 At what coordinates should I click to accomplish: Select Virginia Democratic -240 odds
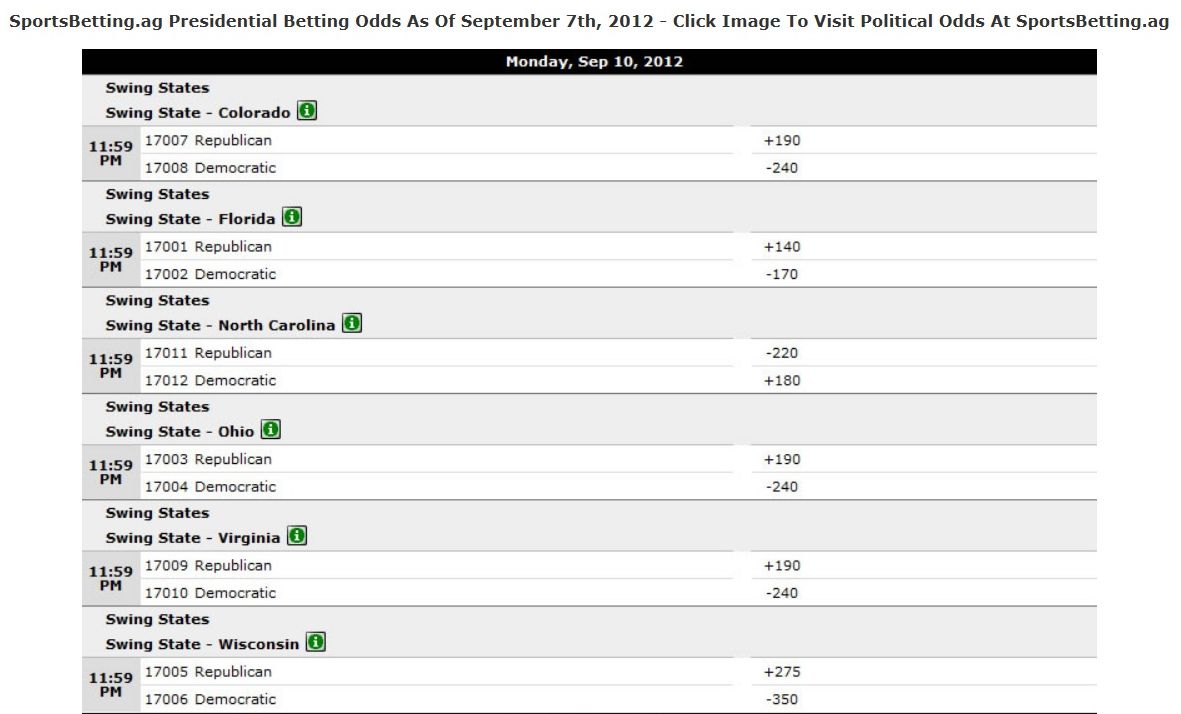click(782, 593)
